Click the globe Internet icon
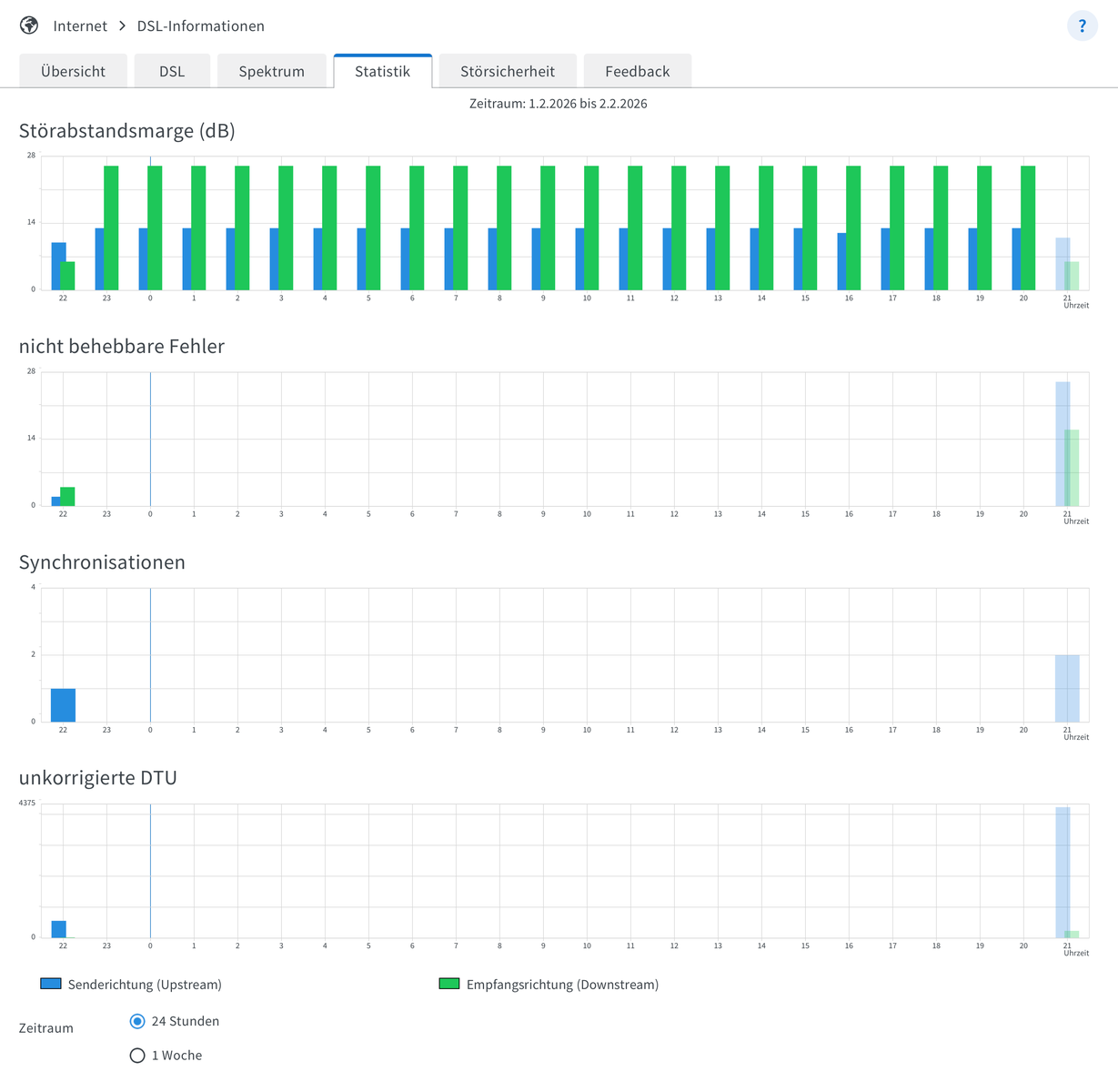Image resolution: width=1118 pixels, height=1092 pixels. pos(29,25)
